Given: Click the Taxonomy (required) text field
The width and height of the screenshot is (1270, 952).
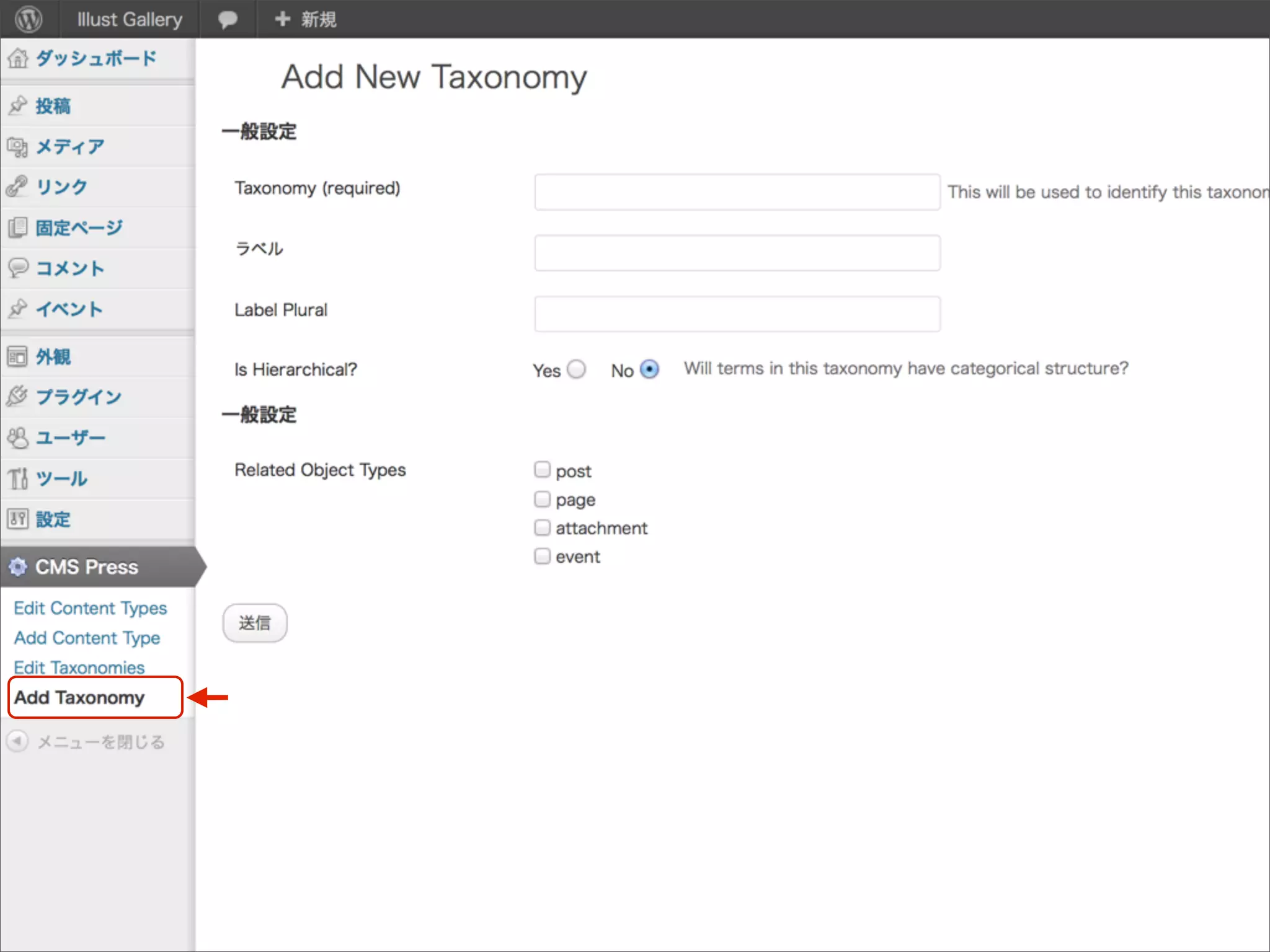Looking at the screenshot, I should pos(737,192).
